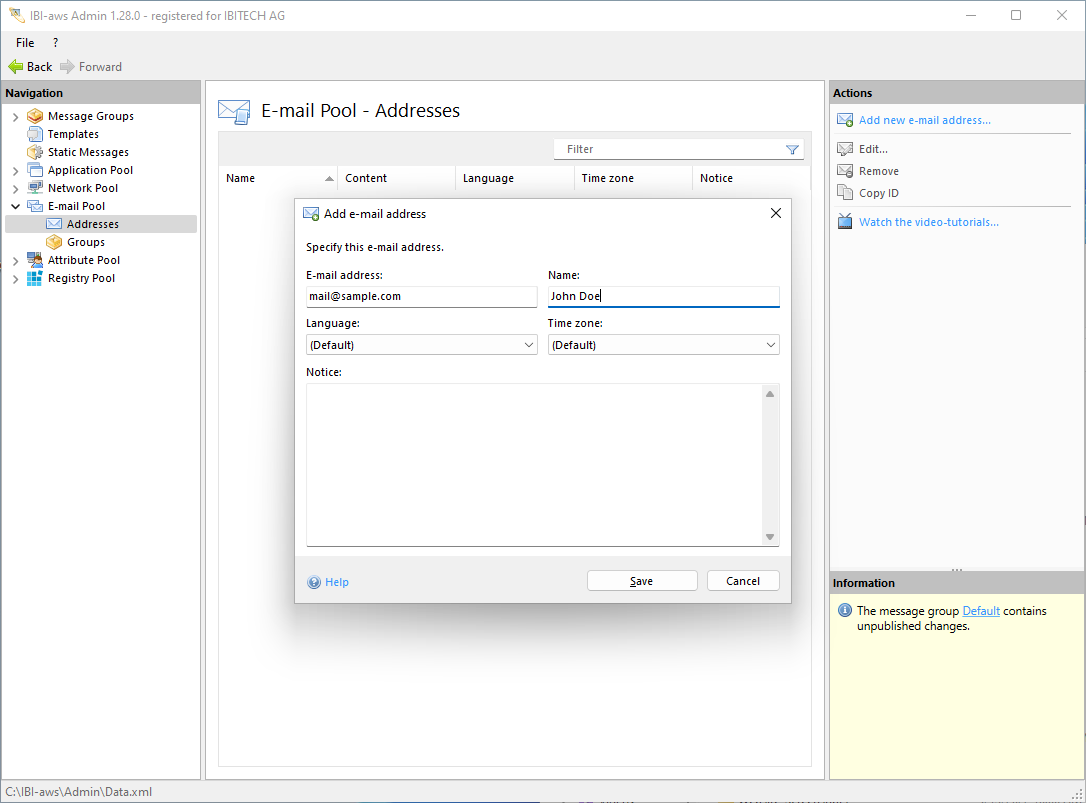Select the Application Pool icon
The width and height of the screenshot is (1086, 803).
pos(35,170)
